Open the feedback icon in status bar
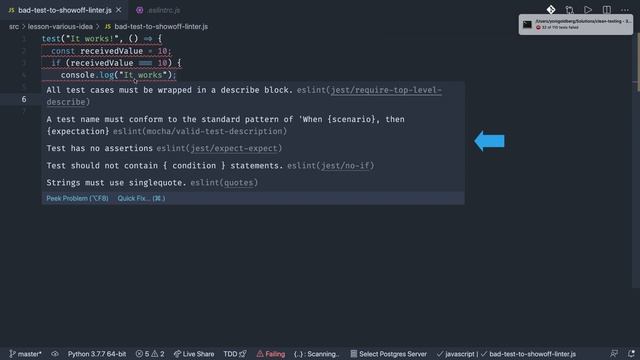The height and width of the screenshot is (360, 640). (x=613, y=354)
